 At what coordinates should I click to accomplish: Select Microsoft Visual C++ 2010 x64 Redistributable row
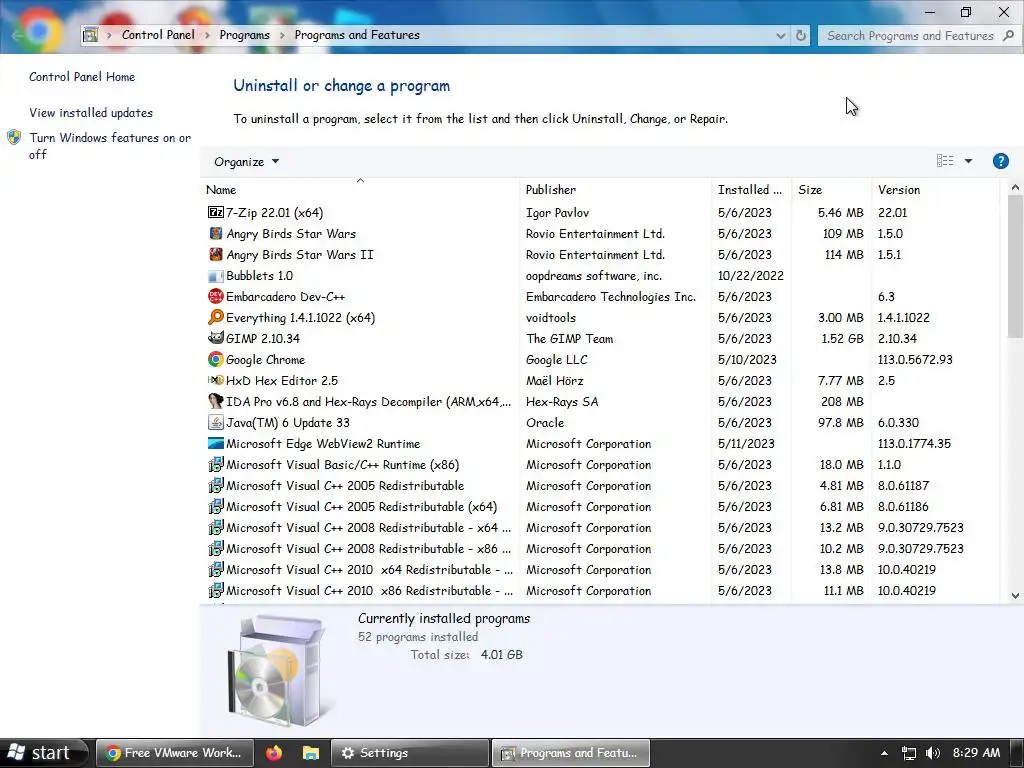[600, 569]
